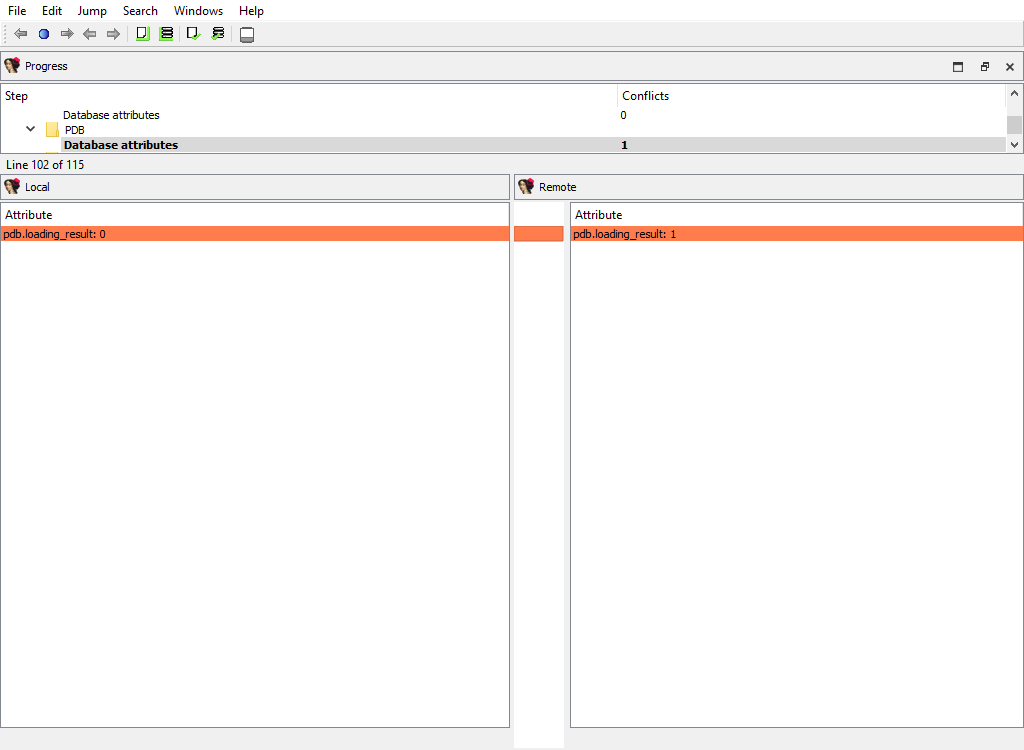
Task: Collapse the PDB tree node
Action: pyautogui.click(x=30, y=130)
